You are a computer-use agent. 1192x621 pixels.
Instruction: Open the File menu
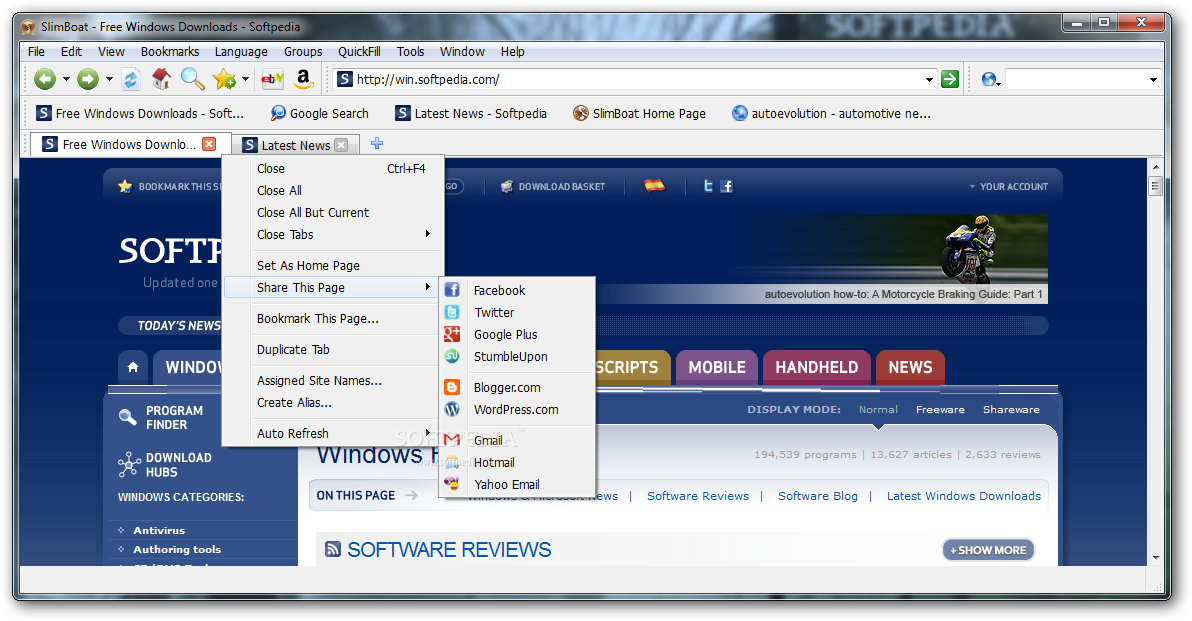pyautogui.click(x=36, y=52)
